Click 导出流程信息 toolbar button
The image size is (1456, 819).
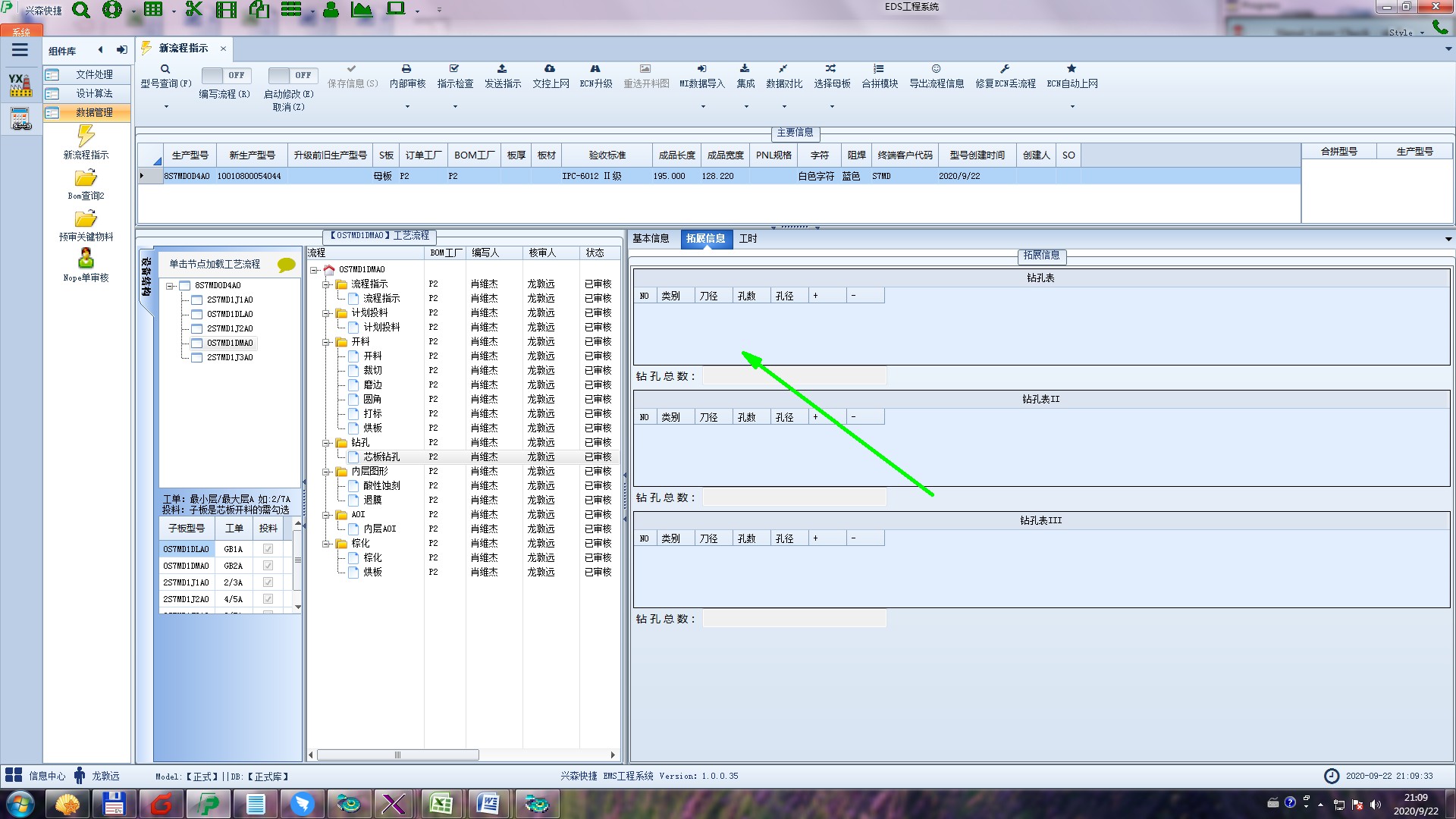tap(936, 76)
